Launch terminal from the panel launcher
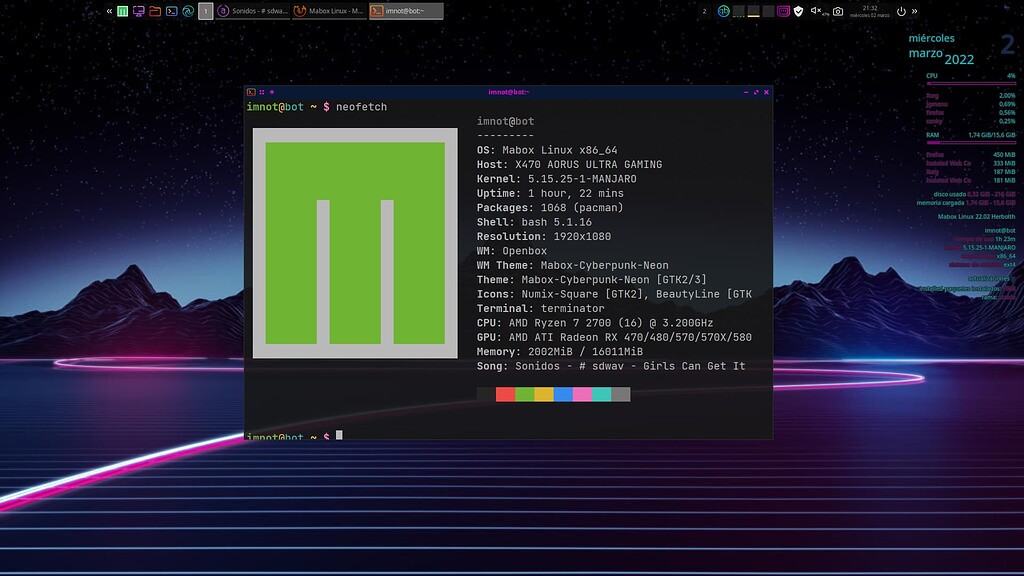The height and width of the screenshot is (576, 1024). (x=171, y=12)
